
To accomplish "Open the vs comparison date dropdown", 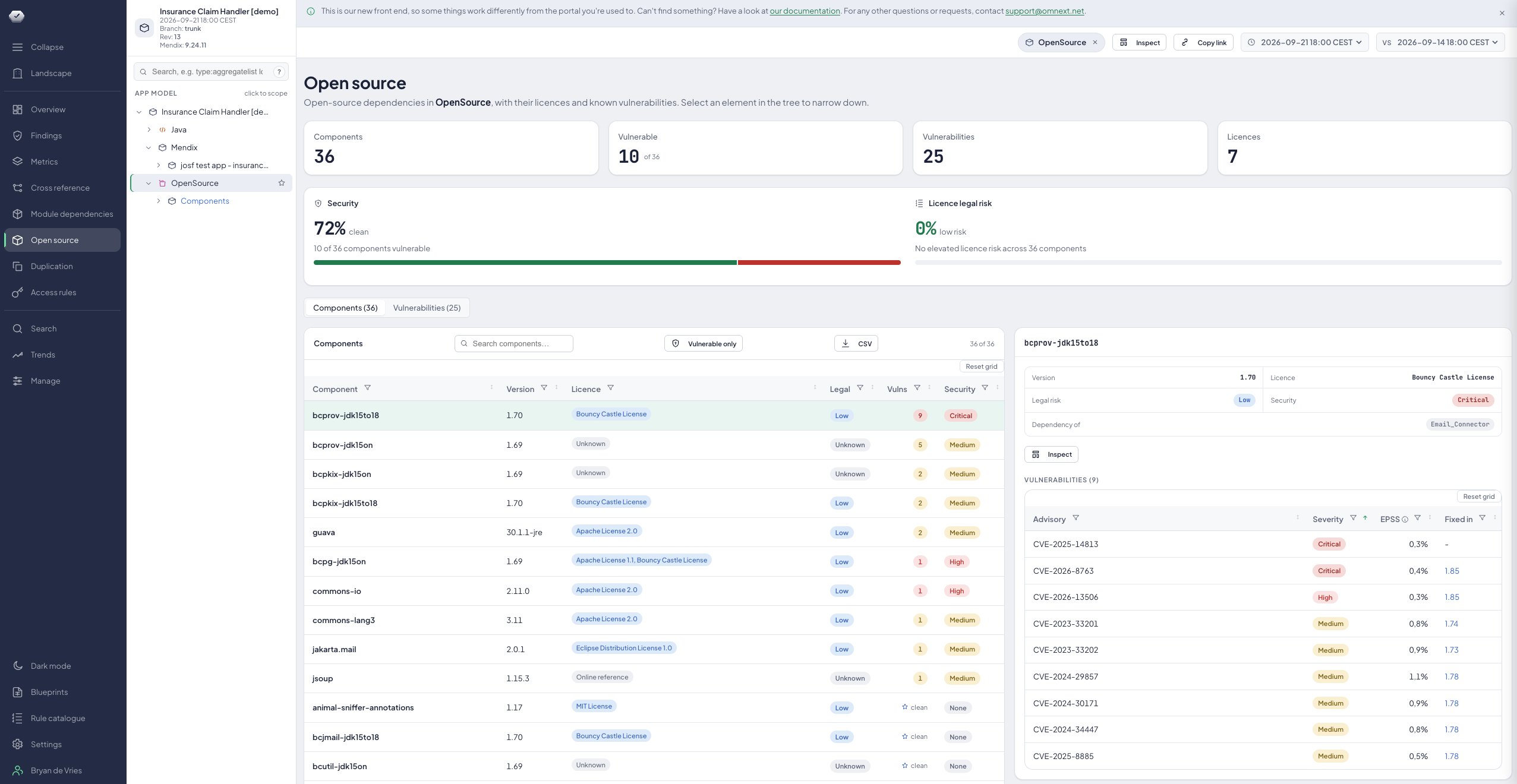I will (1440, 42).
